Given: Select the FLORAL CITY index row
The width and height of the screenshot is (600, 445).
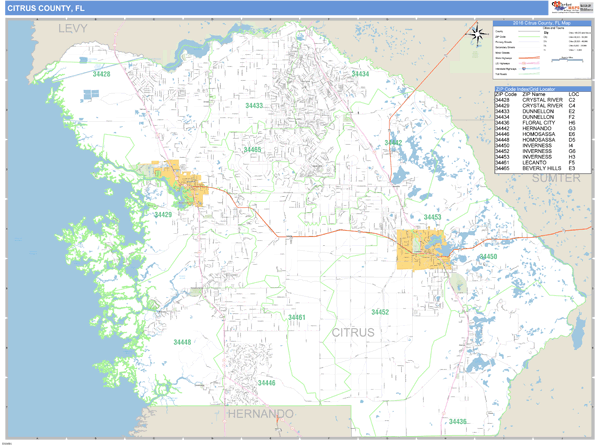Looking at the screenshot, I should tap(543, 123).
